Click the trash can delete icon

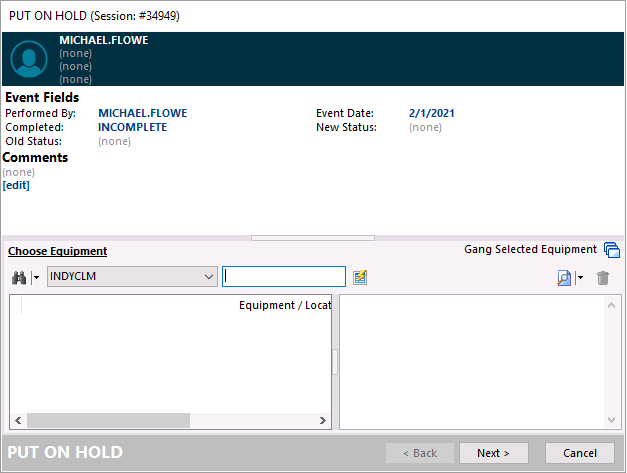tap(603, 278)
